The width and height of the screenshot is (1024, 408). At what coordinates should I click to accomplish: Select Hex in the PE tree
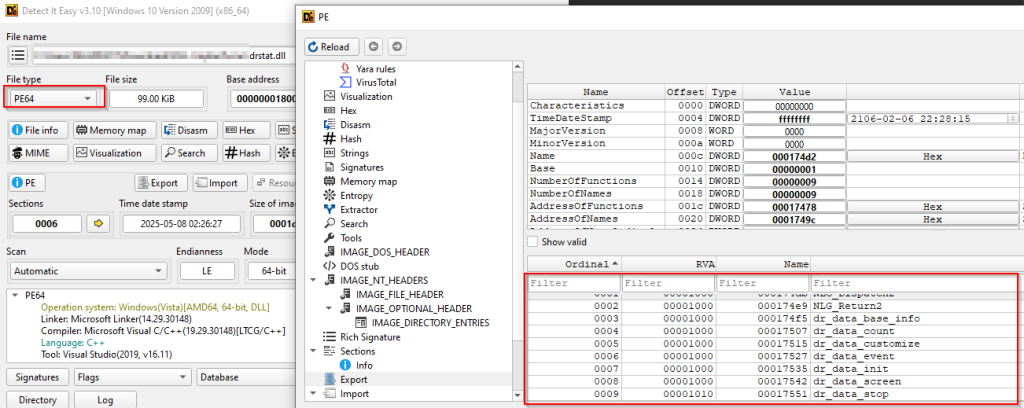(348, 111)
